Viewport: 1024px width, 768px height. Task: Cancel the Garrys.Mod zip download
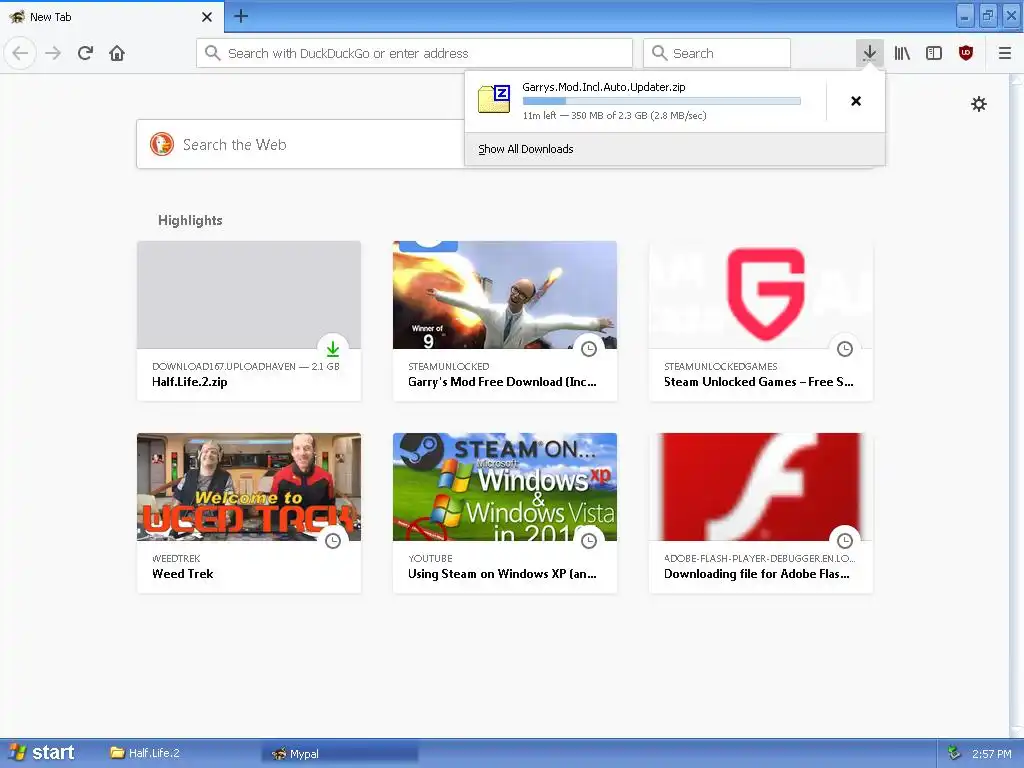tap(856, 101)
